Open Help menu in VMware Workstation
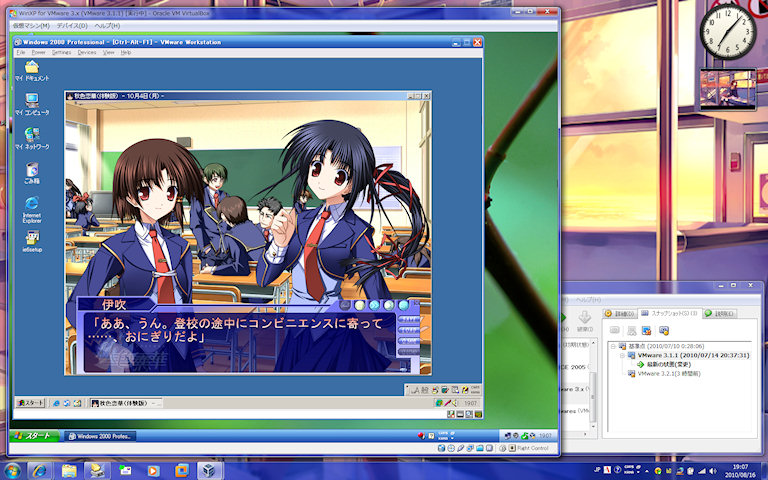The image size is (768, 480). tap(126, 52)
